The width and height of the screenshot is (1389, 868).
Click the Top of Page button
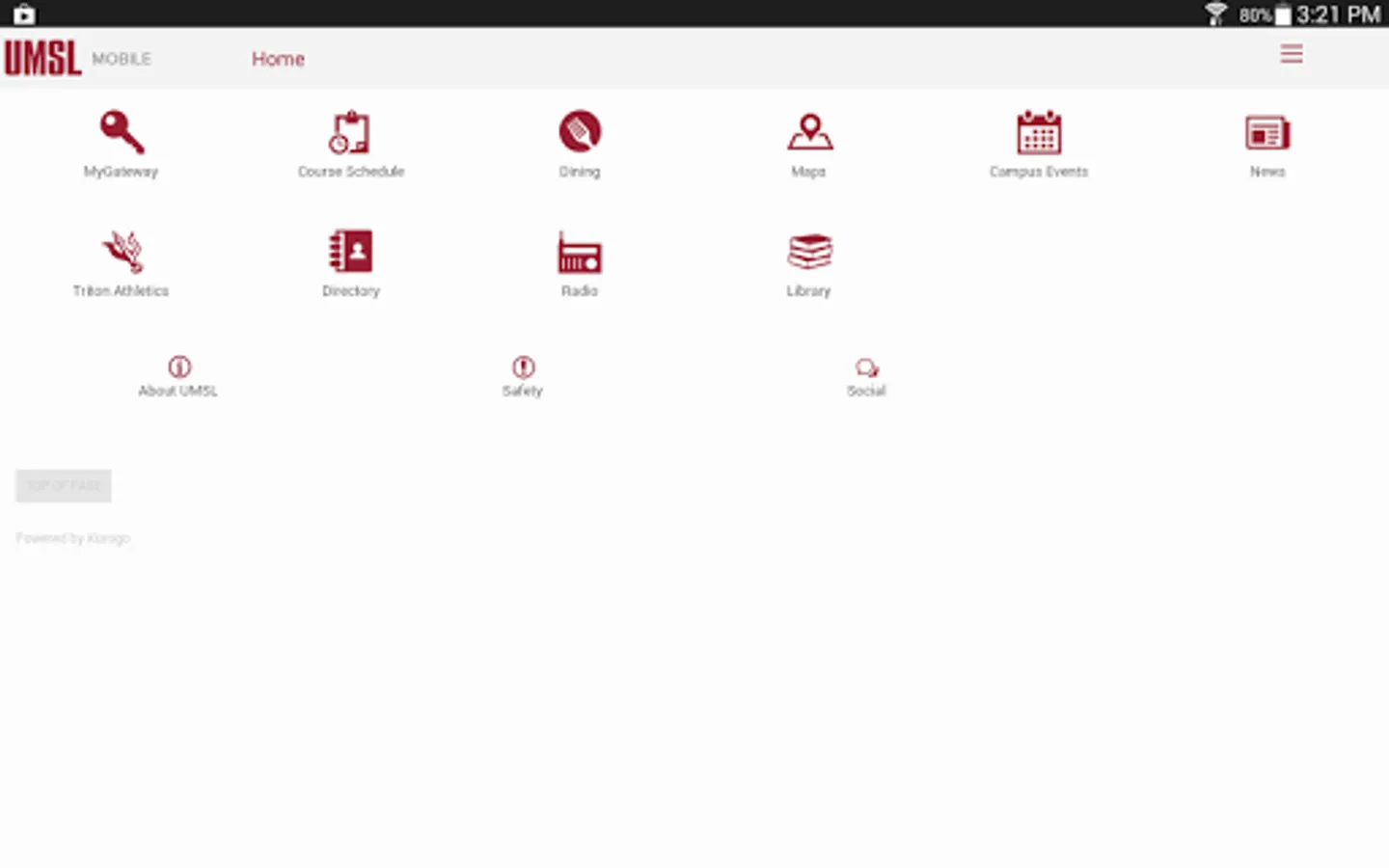(x=64, y=485)
